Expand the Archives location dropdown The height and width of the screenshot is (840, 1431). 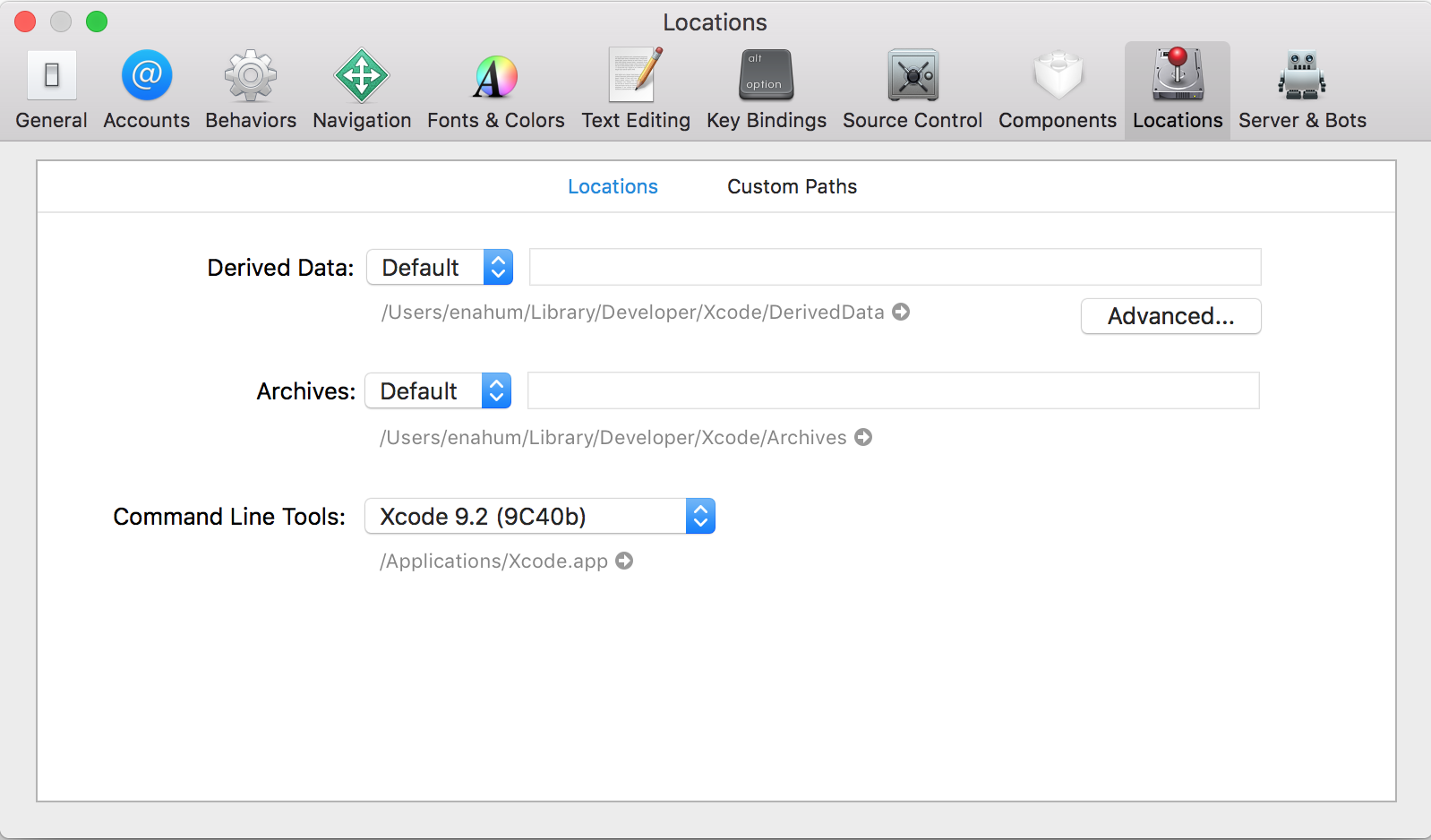[x=438, y=390]
